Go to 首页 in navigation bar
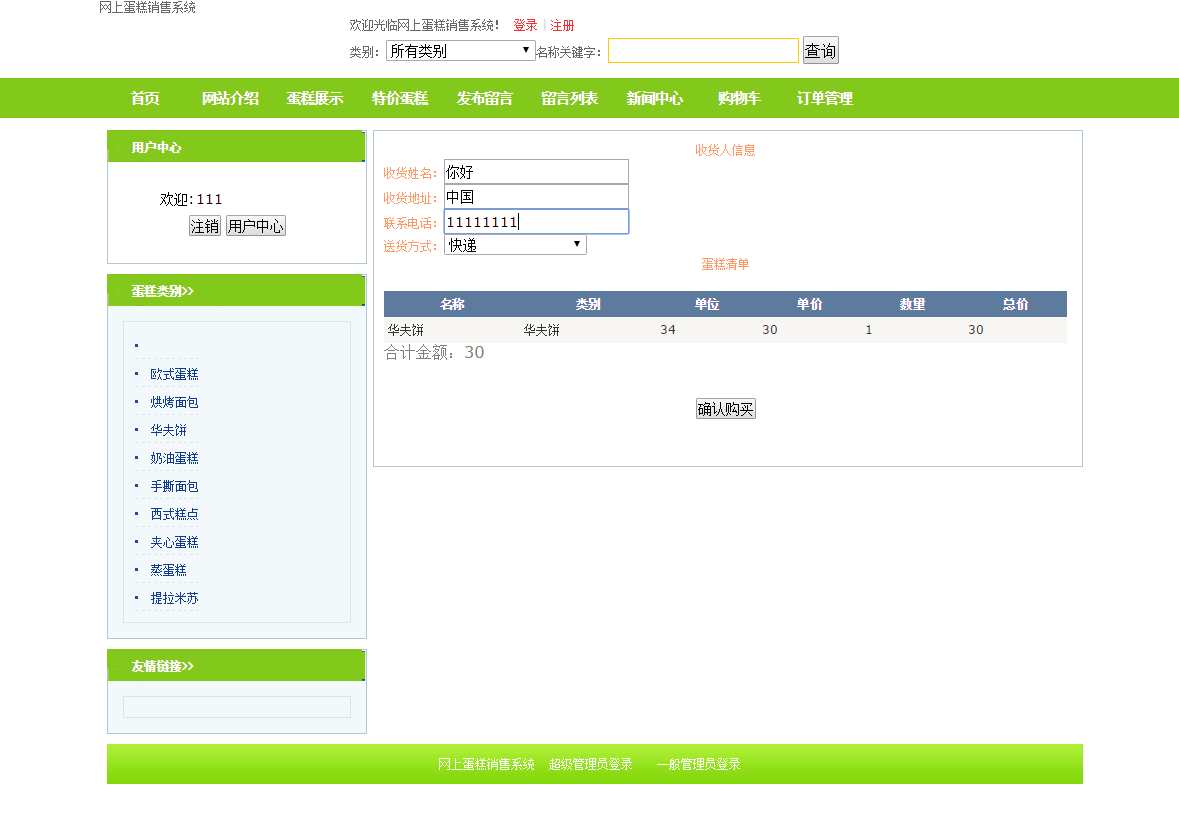This screenshot has height=817, width=1179. 145,98
